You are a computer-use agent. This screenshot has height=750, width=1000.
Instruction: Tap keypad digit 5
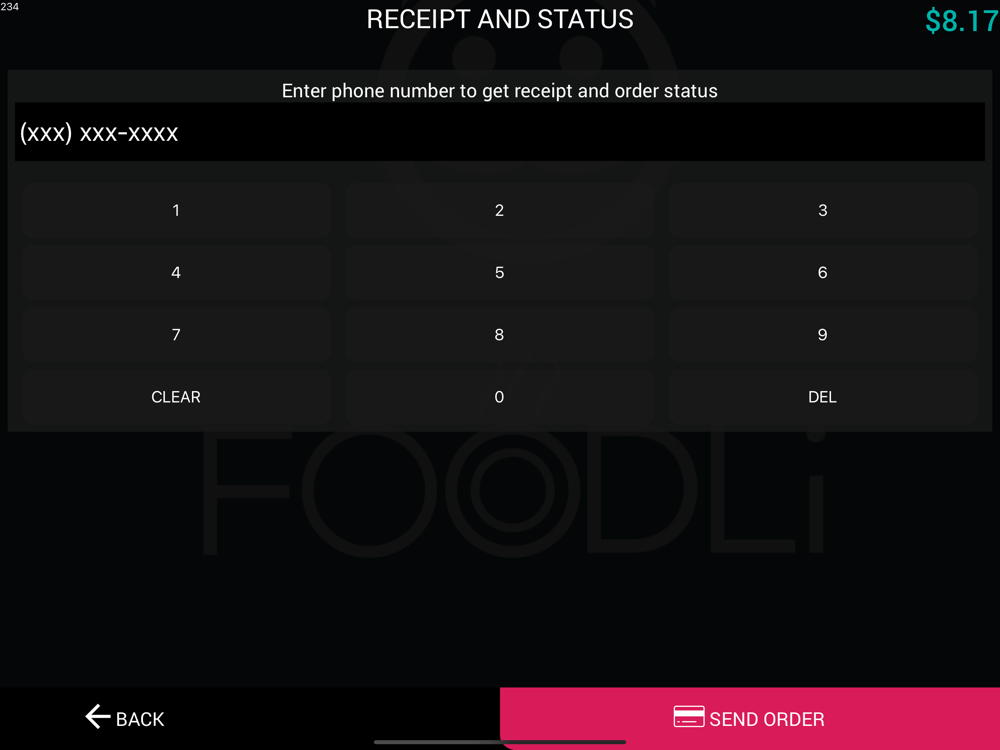[499, 272]
